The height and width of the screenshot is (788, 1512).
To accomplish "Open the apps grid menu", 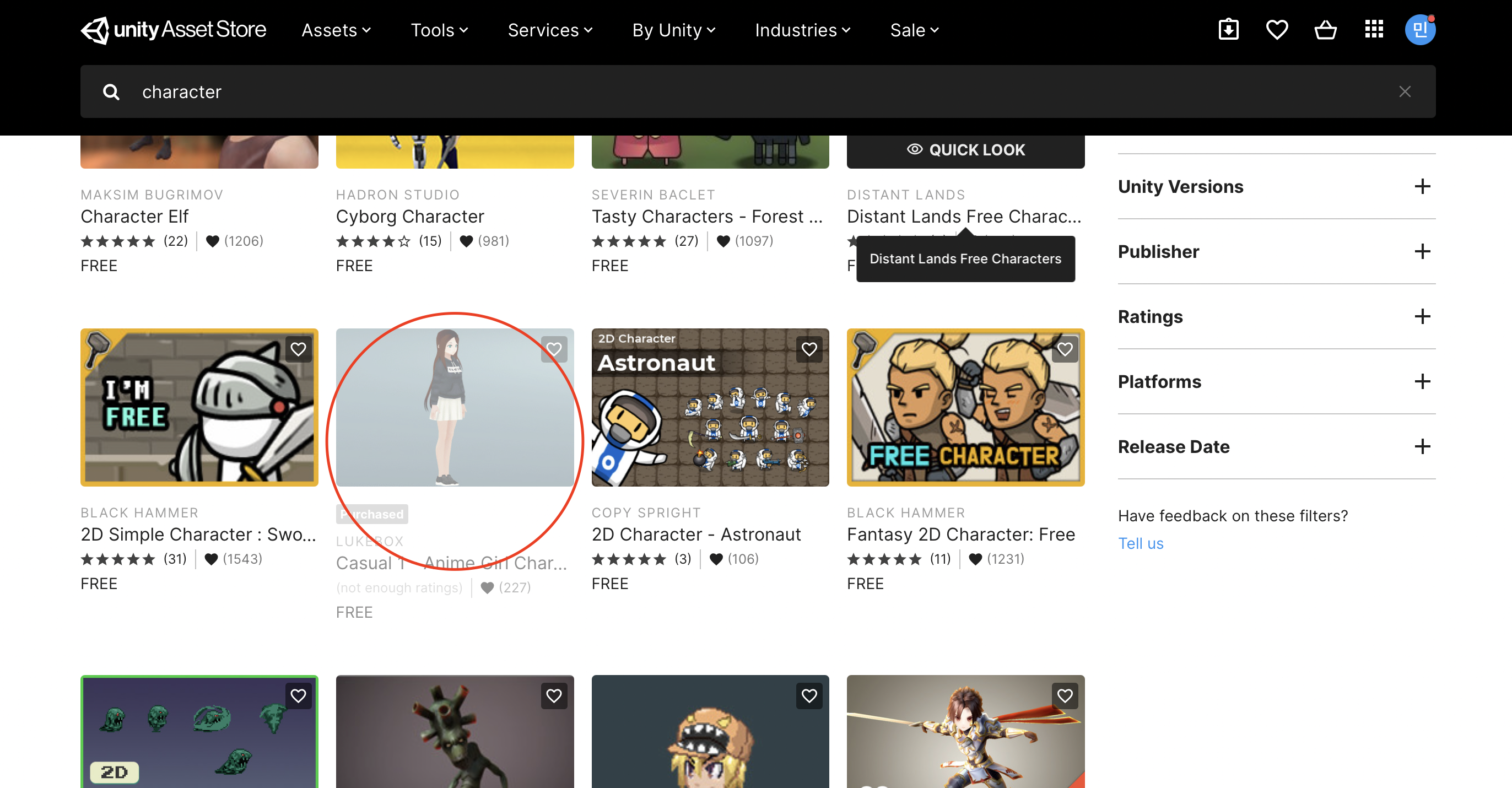I will (x=1374, y=29).
